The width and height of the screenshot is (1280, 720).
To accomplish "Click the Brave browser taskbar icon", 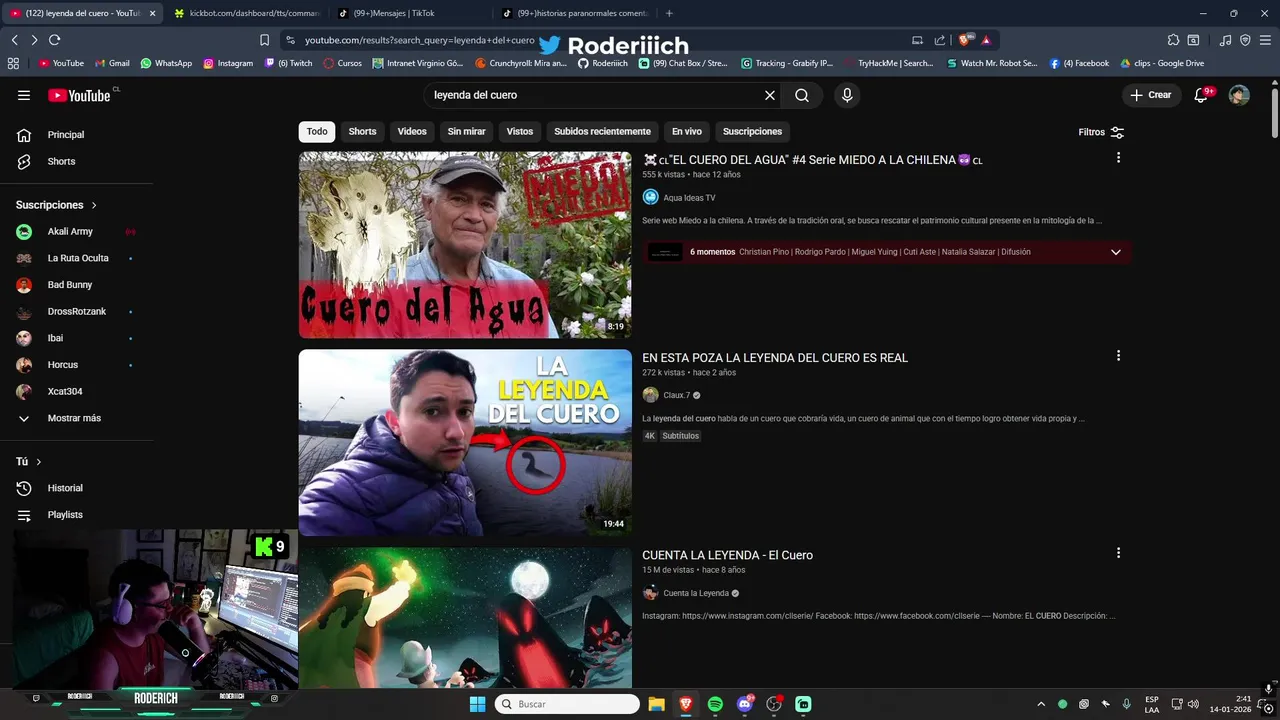I will pyautogui.click(x=686, y=704).
